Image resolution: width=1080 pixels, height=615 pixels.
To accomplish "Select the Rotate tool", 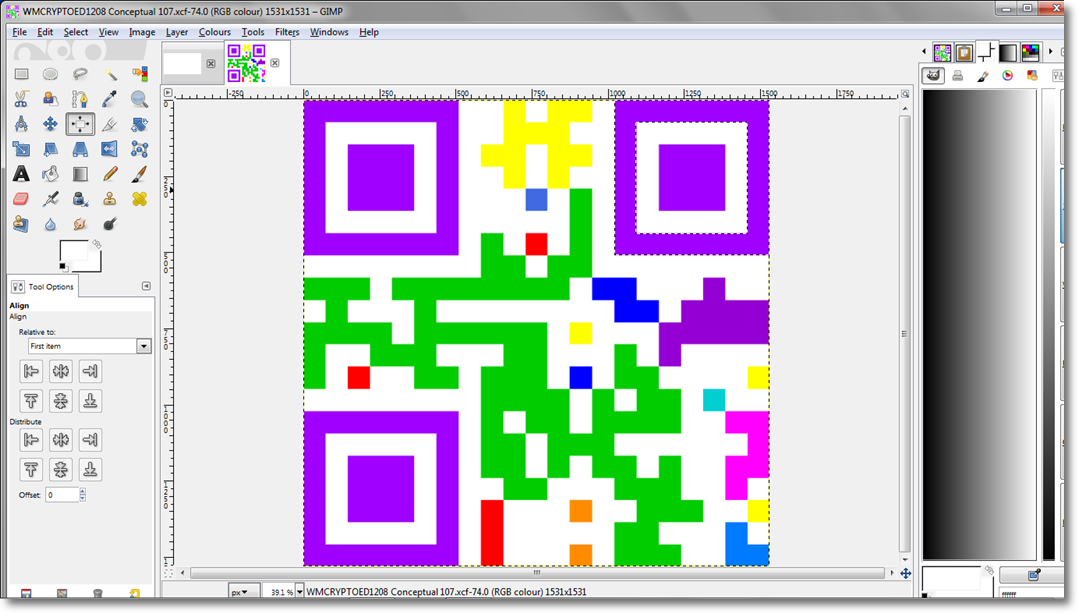I will 139,124.
